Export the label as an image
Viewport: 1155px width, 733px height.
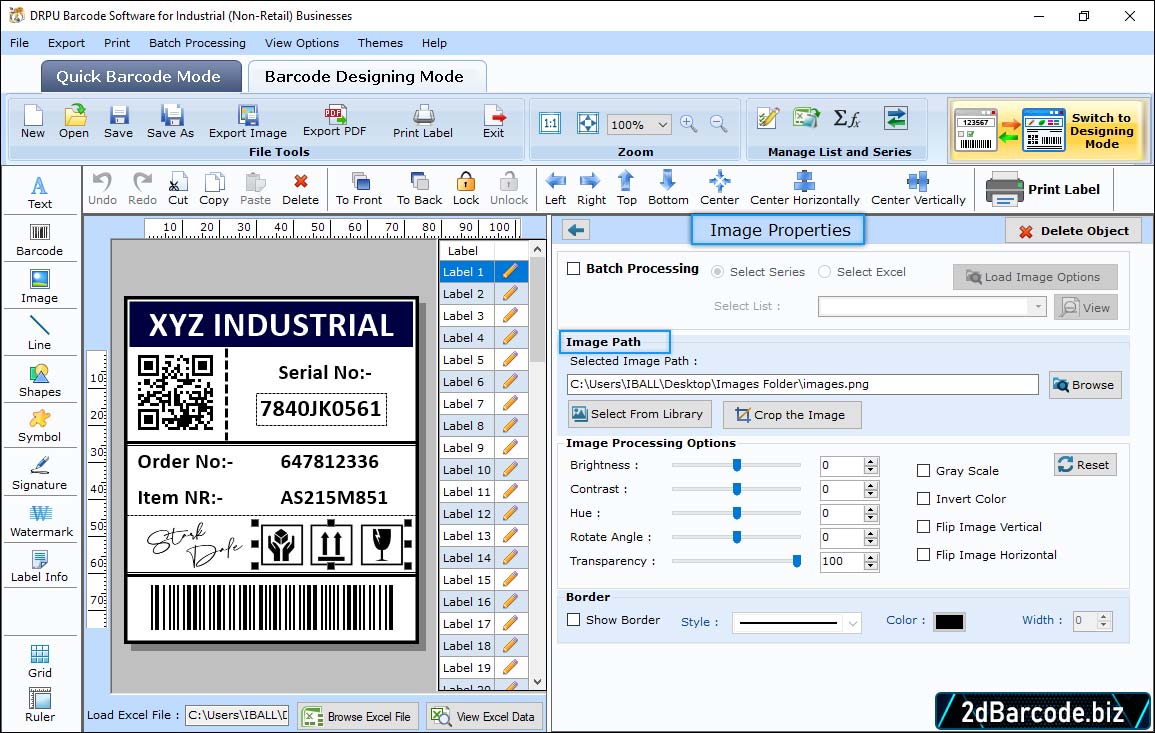pos(248,122)
